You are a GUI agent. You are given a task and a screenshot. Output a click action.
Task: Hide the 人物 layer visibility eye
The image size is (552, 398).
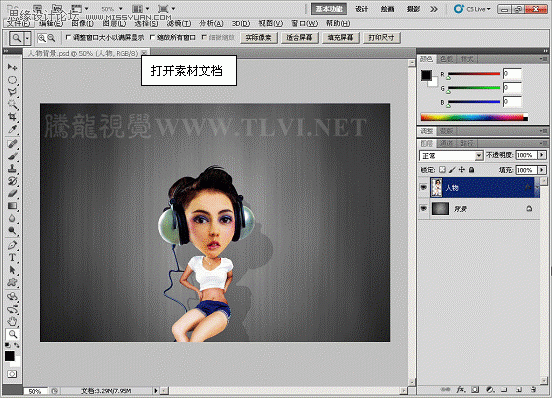[x=424, y=187]
